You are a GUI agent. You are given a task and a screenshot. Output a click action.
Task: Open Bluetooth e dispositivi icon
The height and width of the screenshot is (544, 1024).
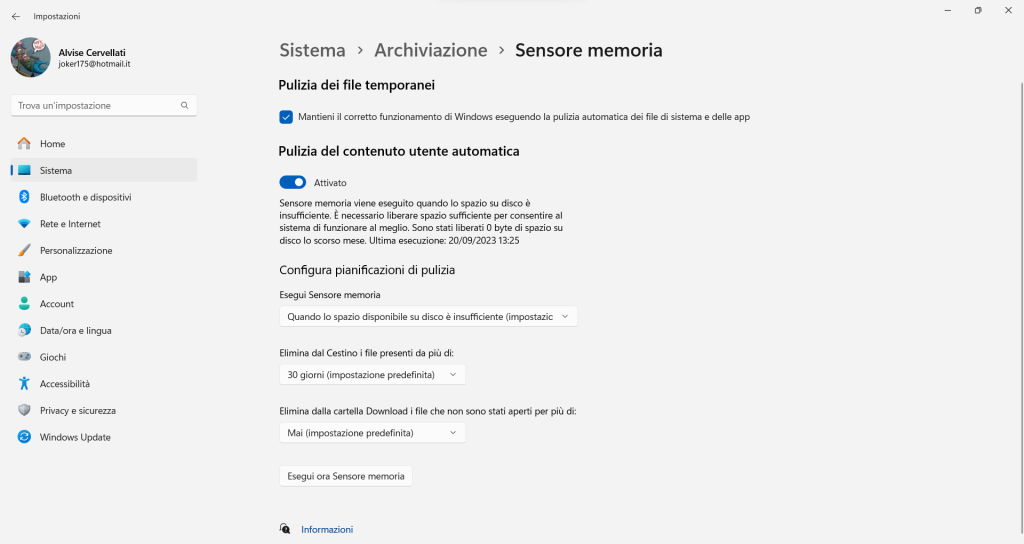pyautogui.click(x=24, y=197)
